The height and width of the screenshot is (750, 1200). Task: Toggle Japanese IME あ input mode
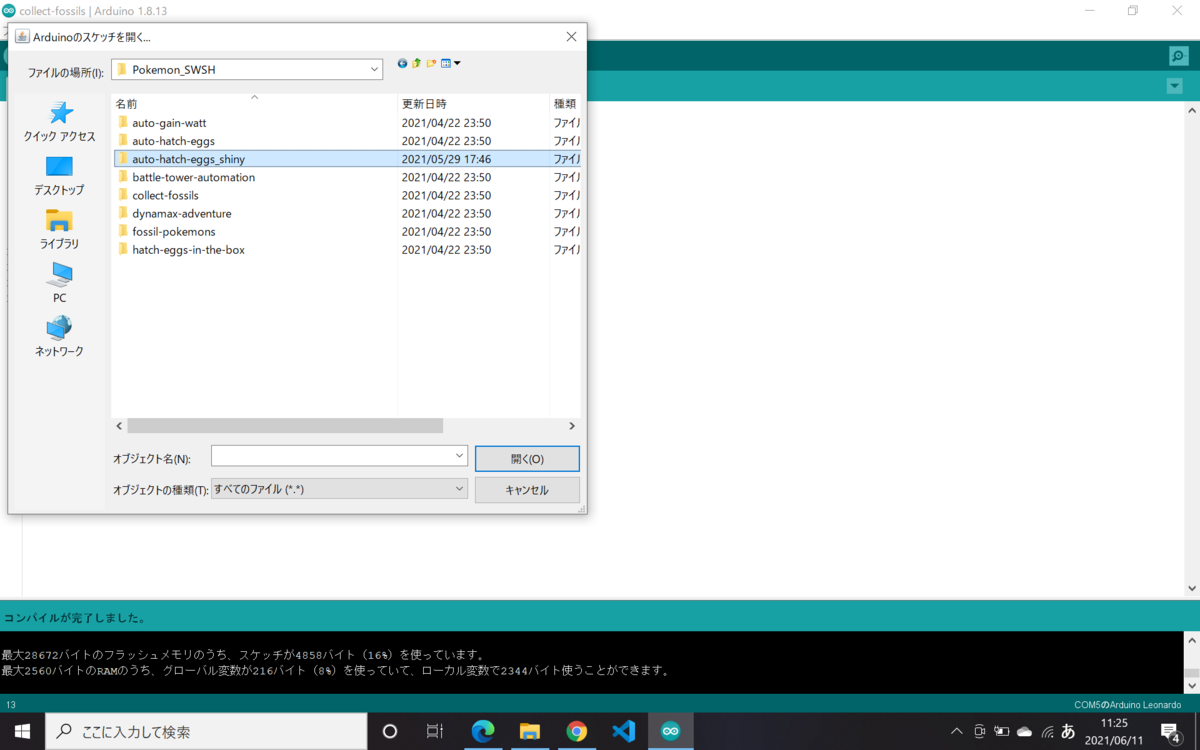click(x=1068, y=732)
